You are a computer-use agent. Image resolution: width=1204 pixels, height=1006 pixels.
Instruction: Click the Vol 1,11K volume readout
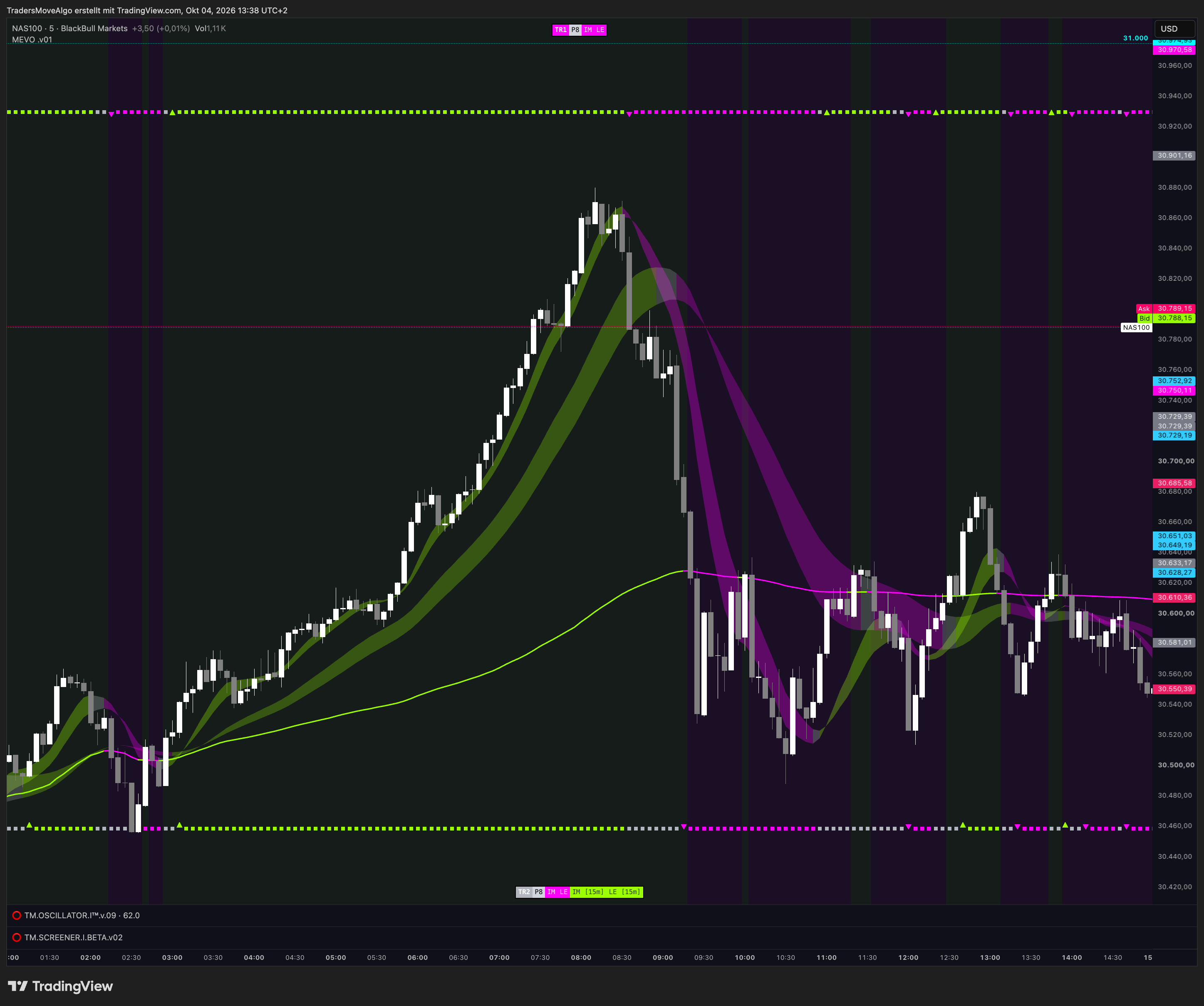pos(211,28)
